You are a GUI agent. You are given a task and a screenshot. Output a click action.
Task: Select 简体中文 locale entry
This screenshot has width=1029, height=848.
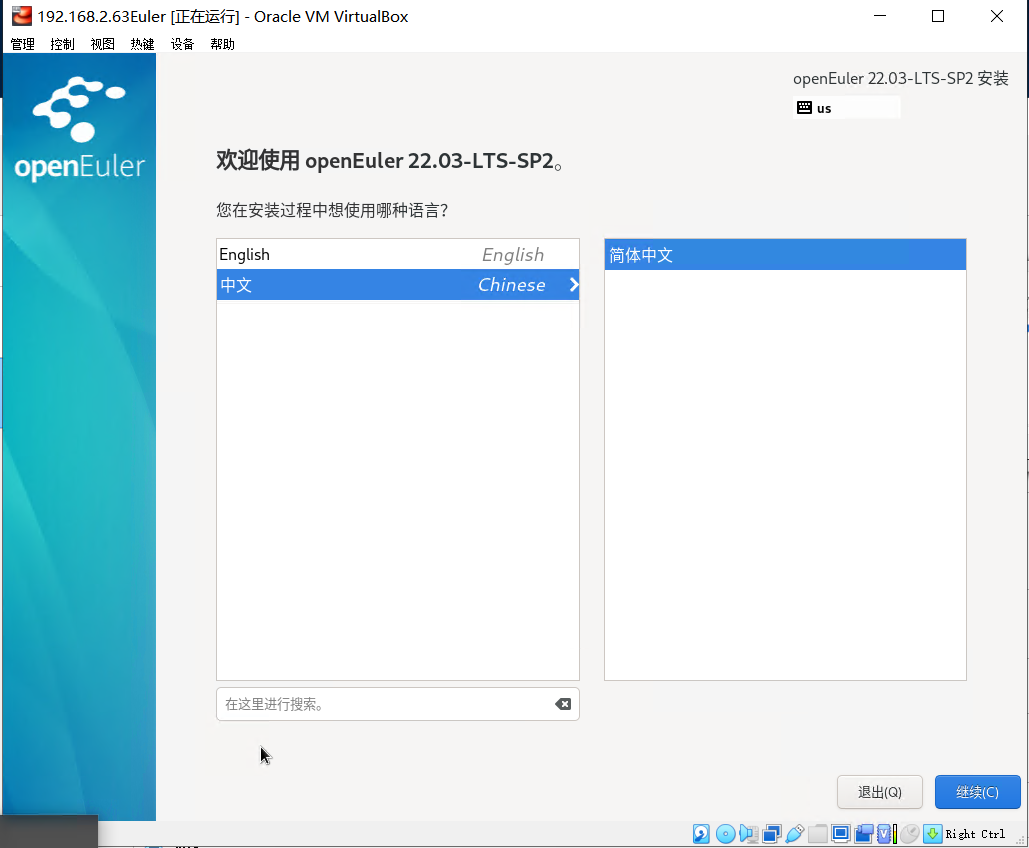pos(785,255)
